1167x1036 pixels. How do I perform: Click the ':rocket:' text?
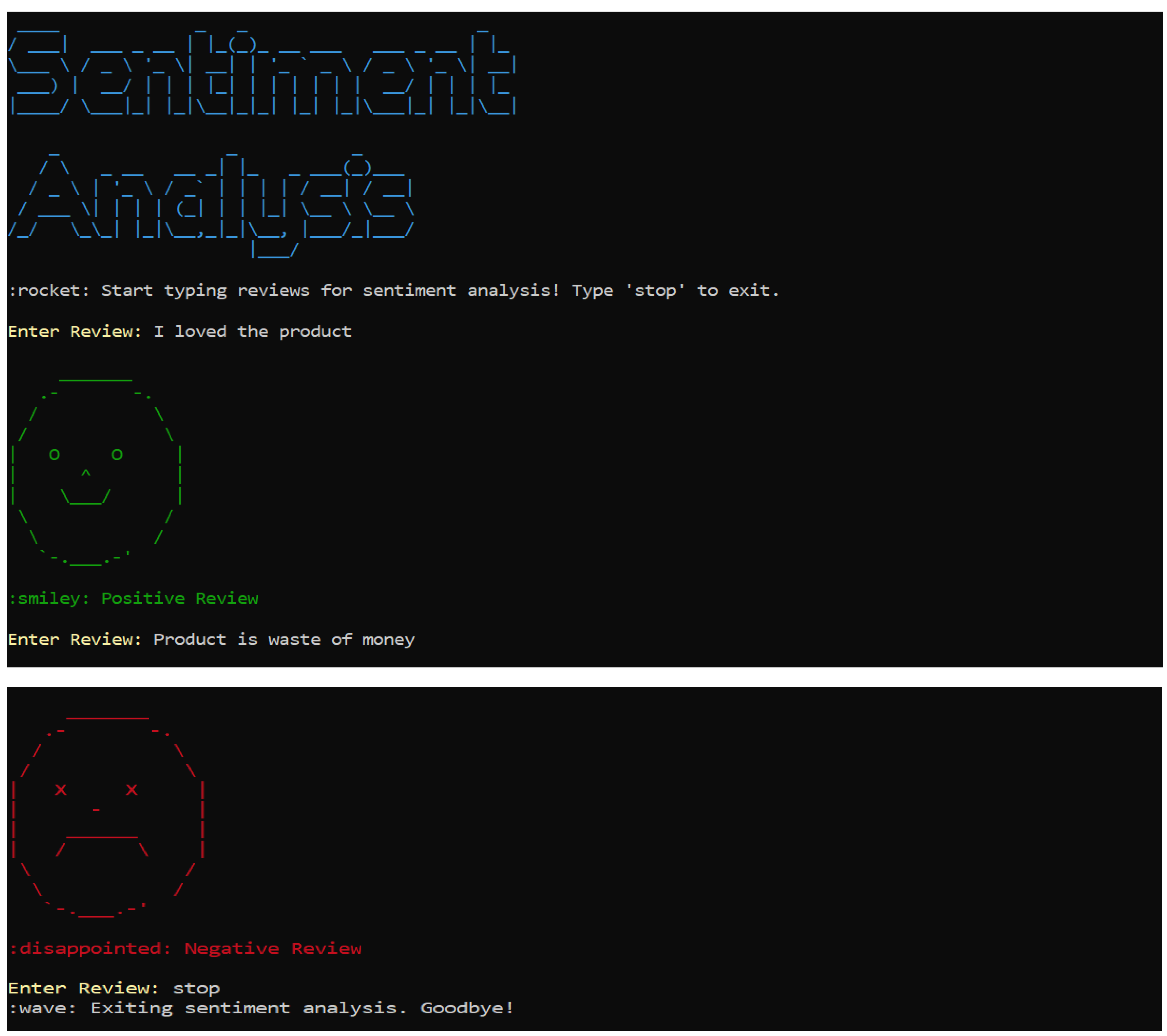coord(49,291)
